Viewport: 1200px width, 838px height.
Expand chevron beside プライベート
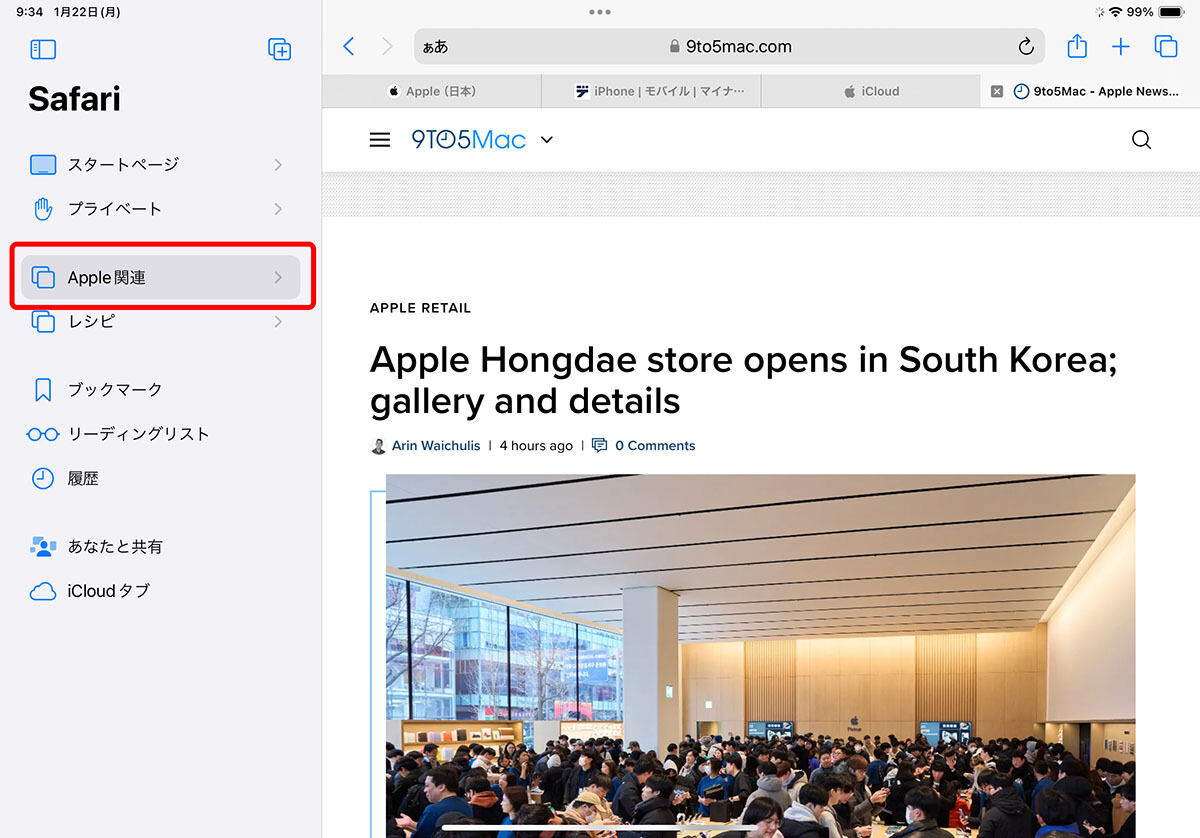(278, 209)
